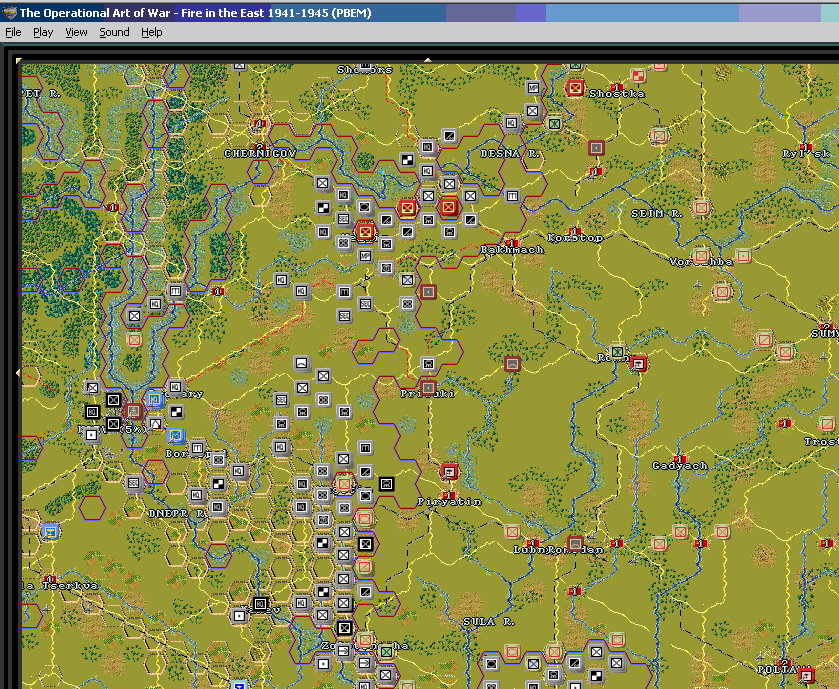This screenshot has height=689, width=839.
Task: Click the (5%) label at Kiev
Action: click(x=133, y=429)
